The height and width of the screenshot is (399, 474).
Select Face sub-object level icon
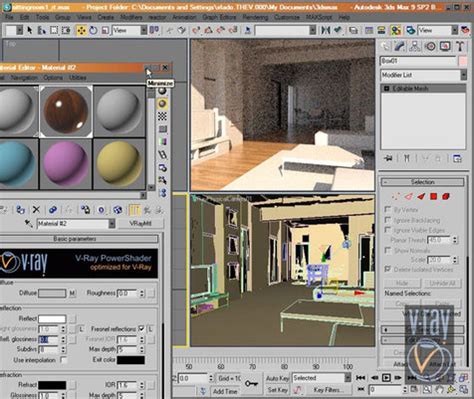coord(421,197)
